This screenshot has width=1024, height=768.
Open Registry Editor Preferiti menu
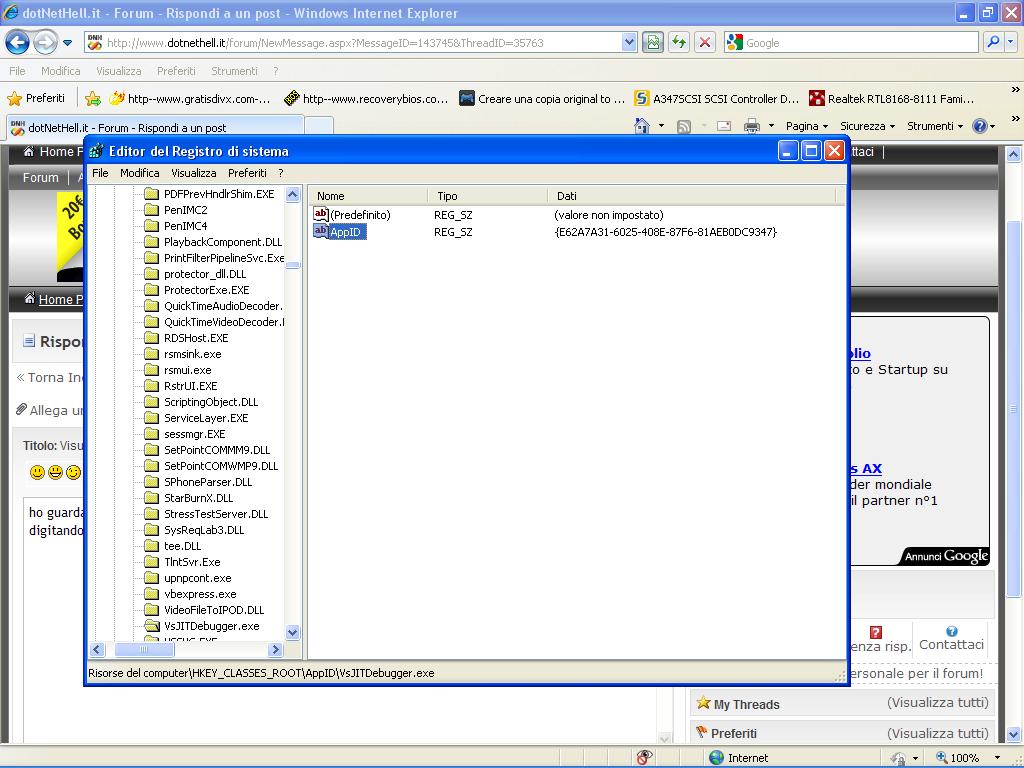click(x=248, y=173)
